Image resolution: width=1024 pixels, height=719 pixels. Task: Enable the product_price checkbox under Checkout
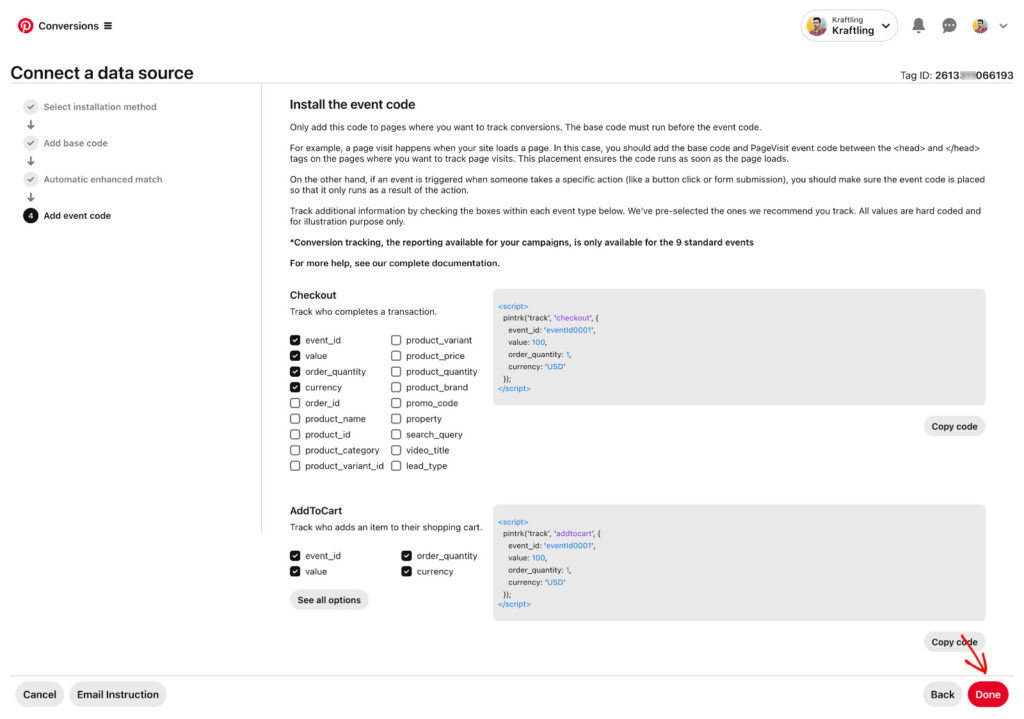(396, 355)
